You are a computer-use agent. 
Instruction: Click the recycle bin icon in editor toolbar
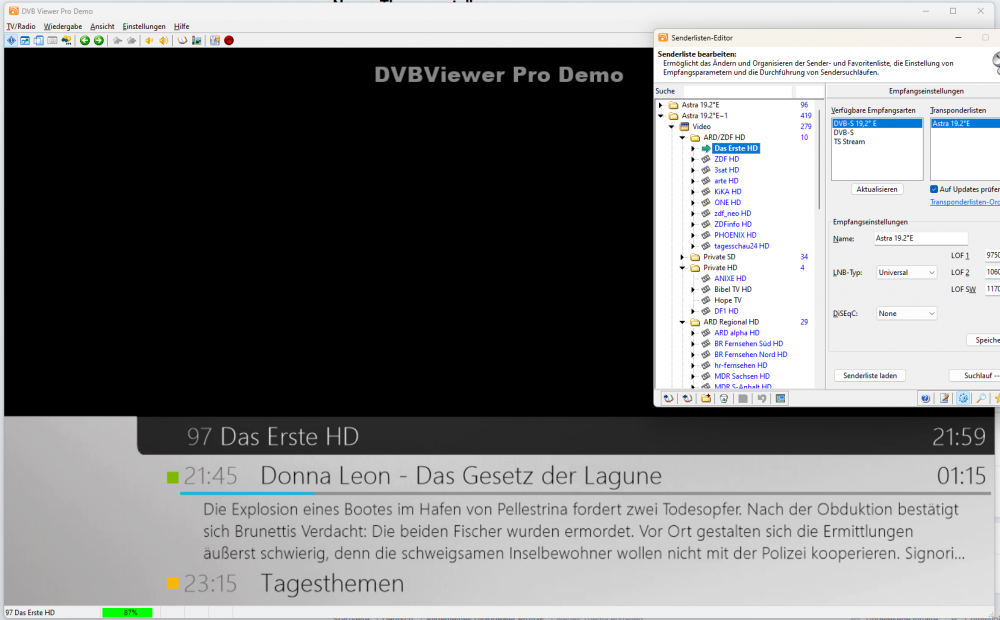coord(723,398)
